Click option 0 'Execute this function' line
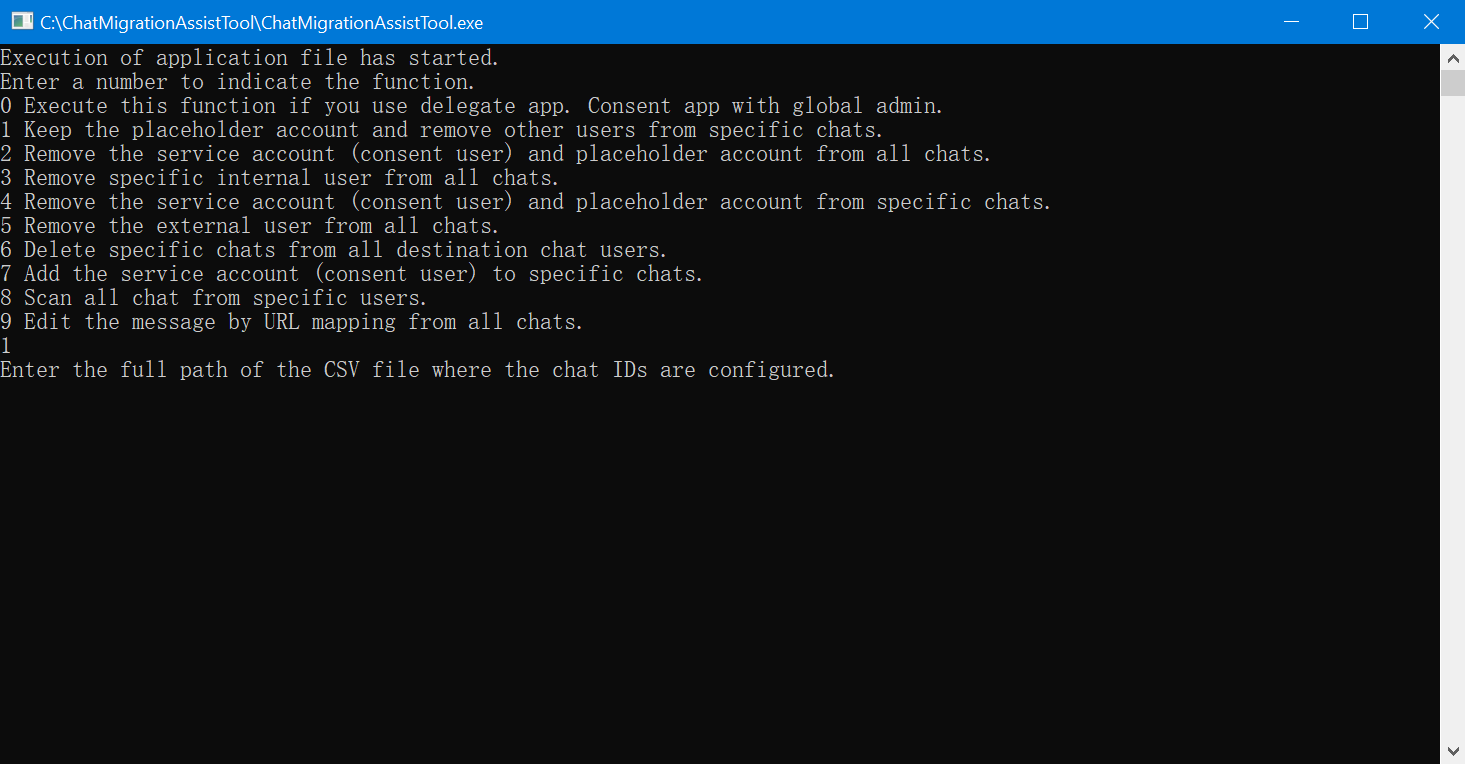The width and height of the screenshot is (1465, 764). tap(472, 106)
